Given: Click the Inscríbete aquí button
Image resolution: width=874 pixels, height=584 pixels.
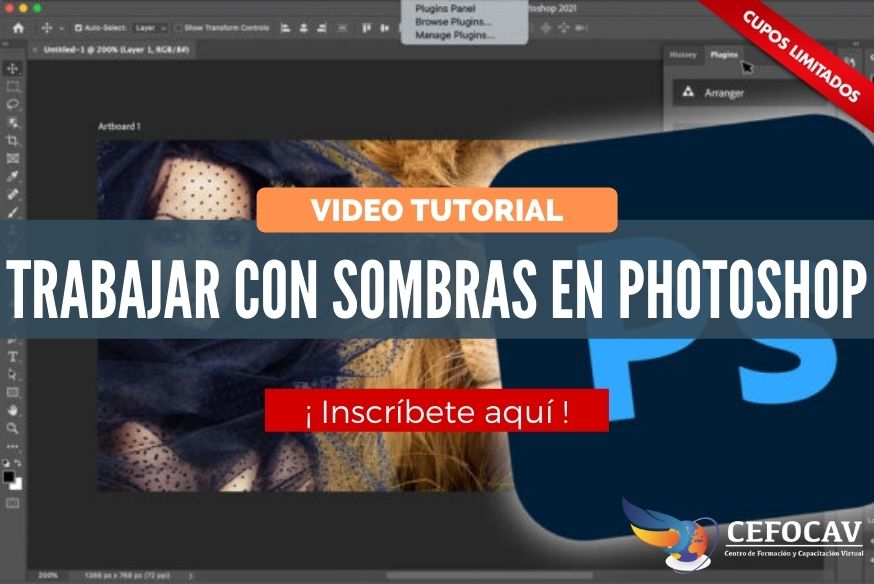Looking at the screenshot, I should coord(437,409).
